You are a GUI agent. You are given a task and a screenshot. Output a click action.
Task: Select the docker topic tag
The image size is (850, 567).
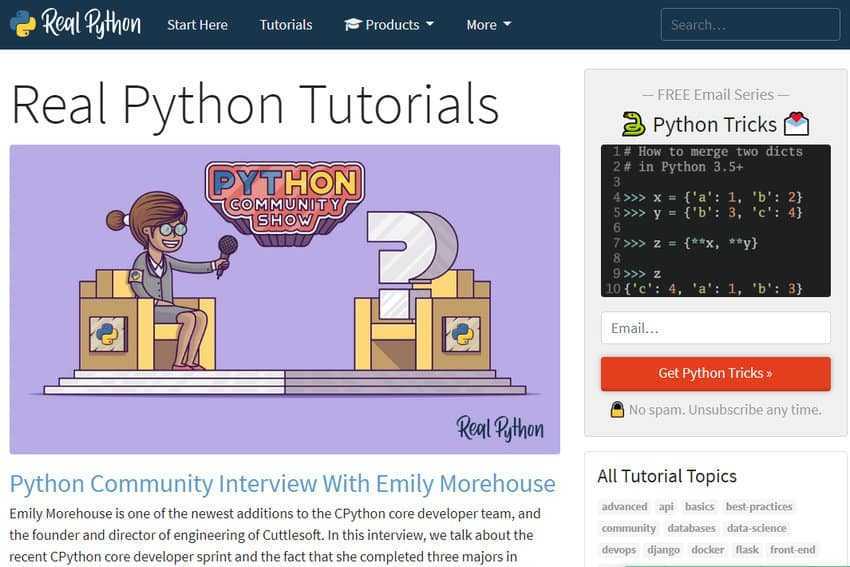coord(707,550)
